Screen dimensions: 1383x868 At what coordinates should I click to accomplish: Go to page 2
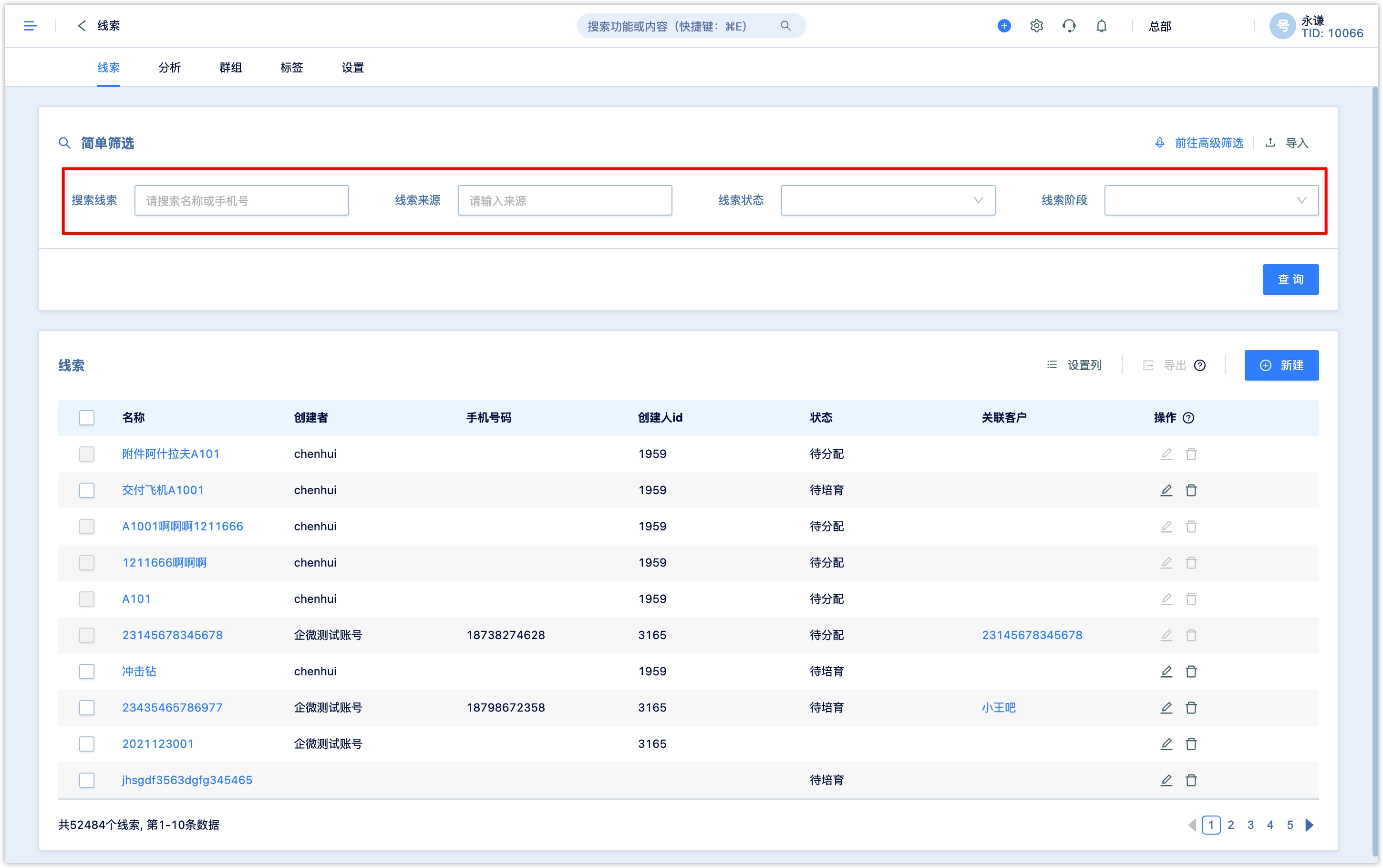[1230, 825]
